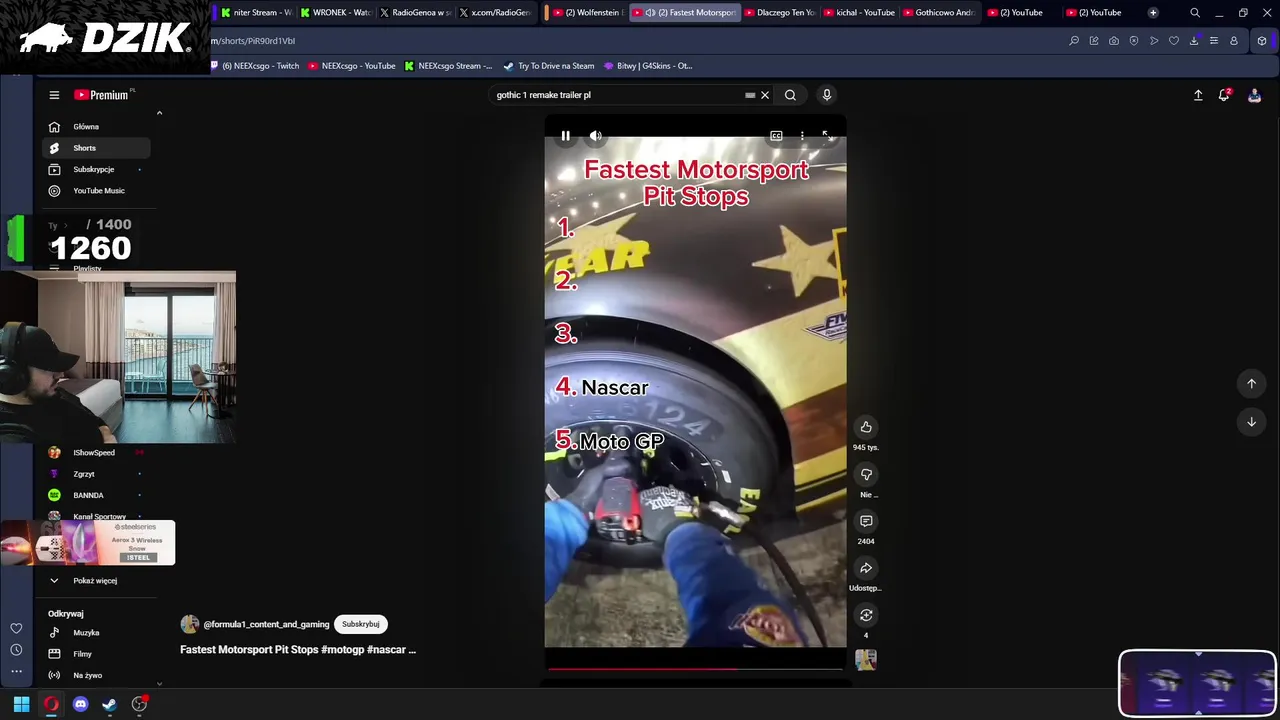Screen dimensions: 1280x720
Task: Click the Shorts red progress bar
Action: 695,668
